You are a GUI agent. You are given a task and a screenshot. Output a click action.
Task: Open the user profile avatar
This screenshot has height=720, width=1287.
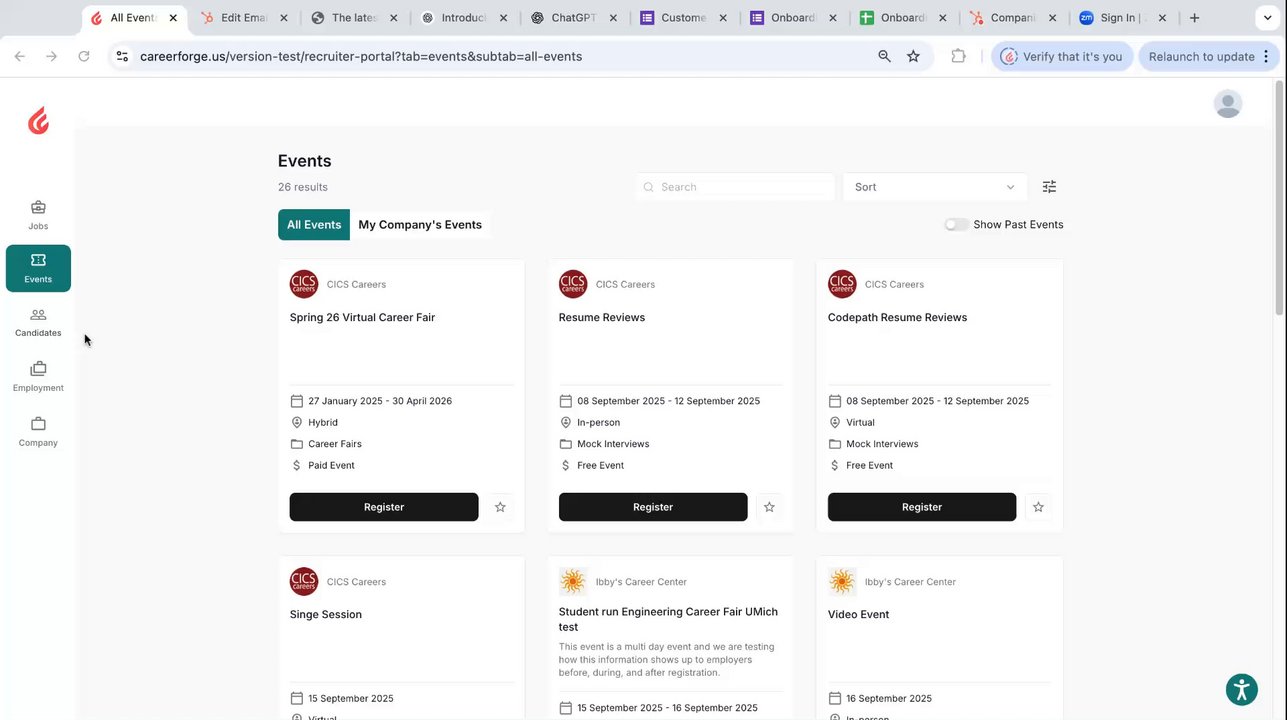click(x=1227, y=103)
